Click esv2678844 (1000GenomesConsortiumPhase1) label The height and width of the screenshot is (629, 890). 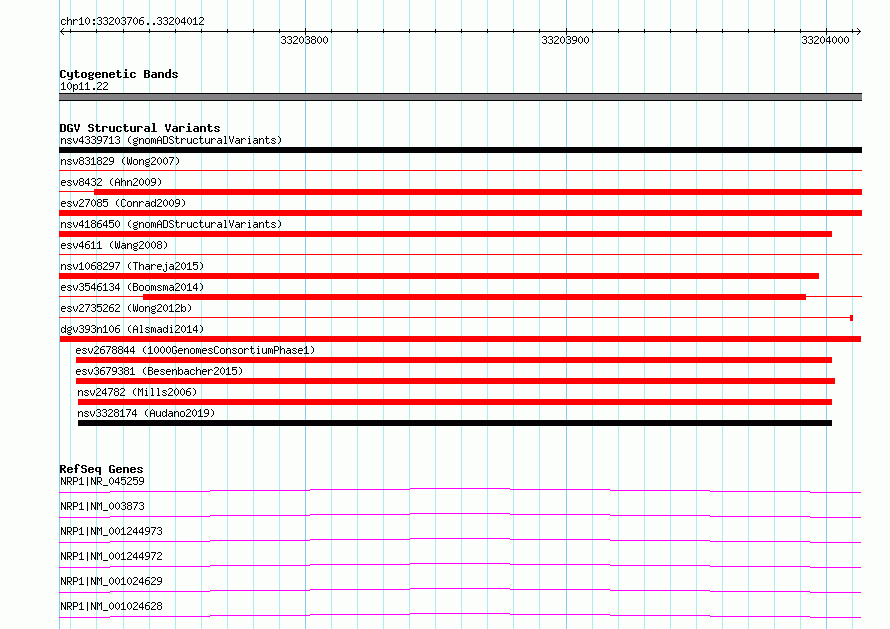(x=195, y=350)
